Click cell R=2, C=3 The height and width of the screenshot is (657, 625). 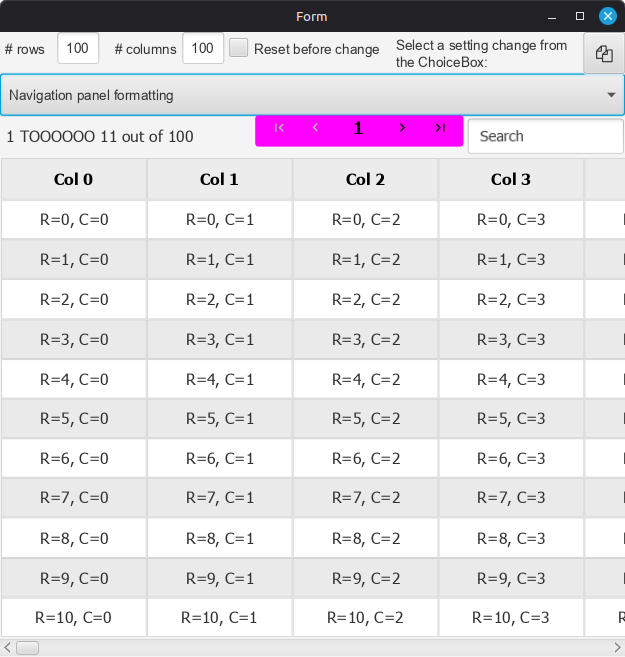pyautogui.click(x=511, y=300)
